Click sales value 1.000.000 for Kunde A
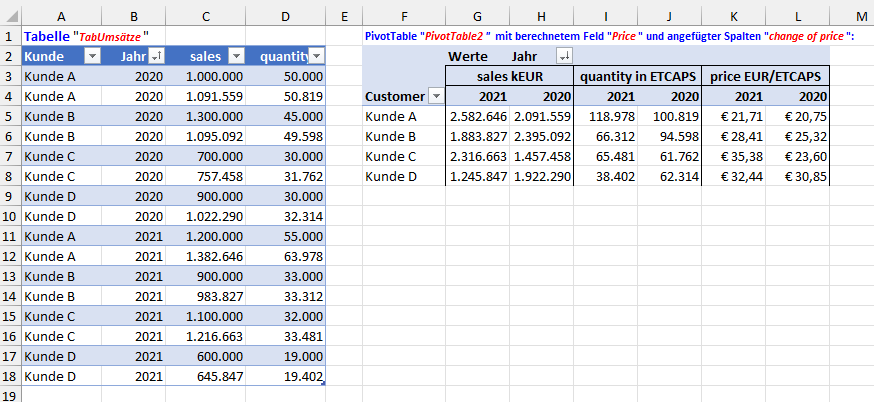The width and height of the screenshot is (874, 402). click(206, 76)
